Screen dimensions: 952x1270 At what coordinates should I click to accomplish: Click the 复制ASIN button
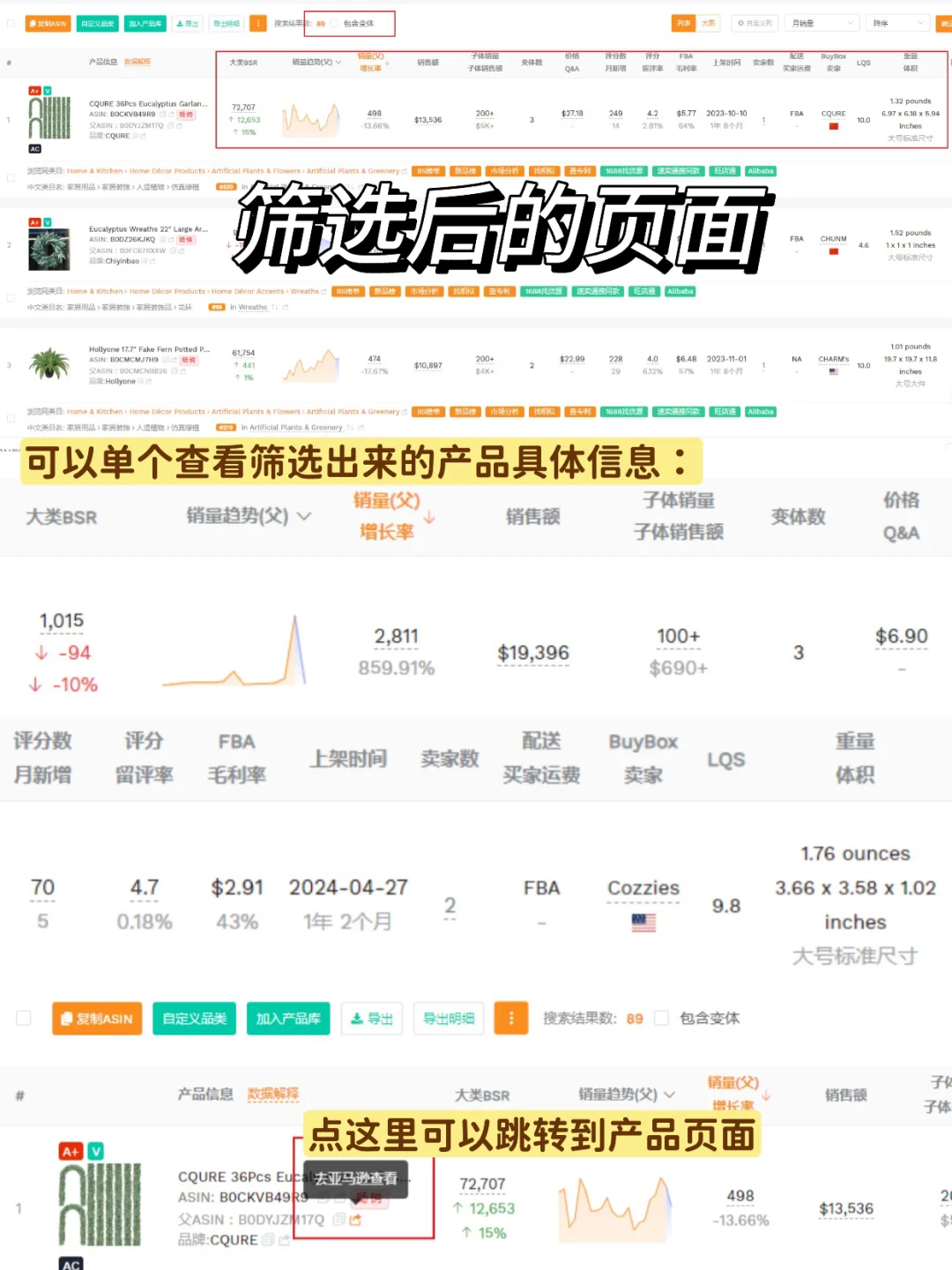click(48, 24)
